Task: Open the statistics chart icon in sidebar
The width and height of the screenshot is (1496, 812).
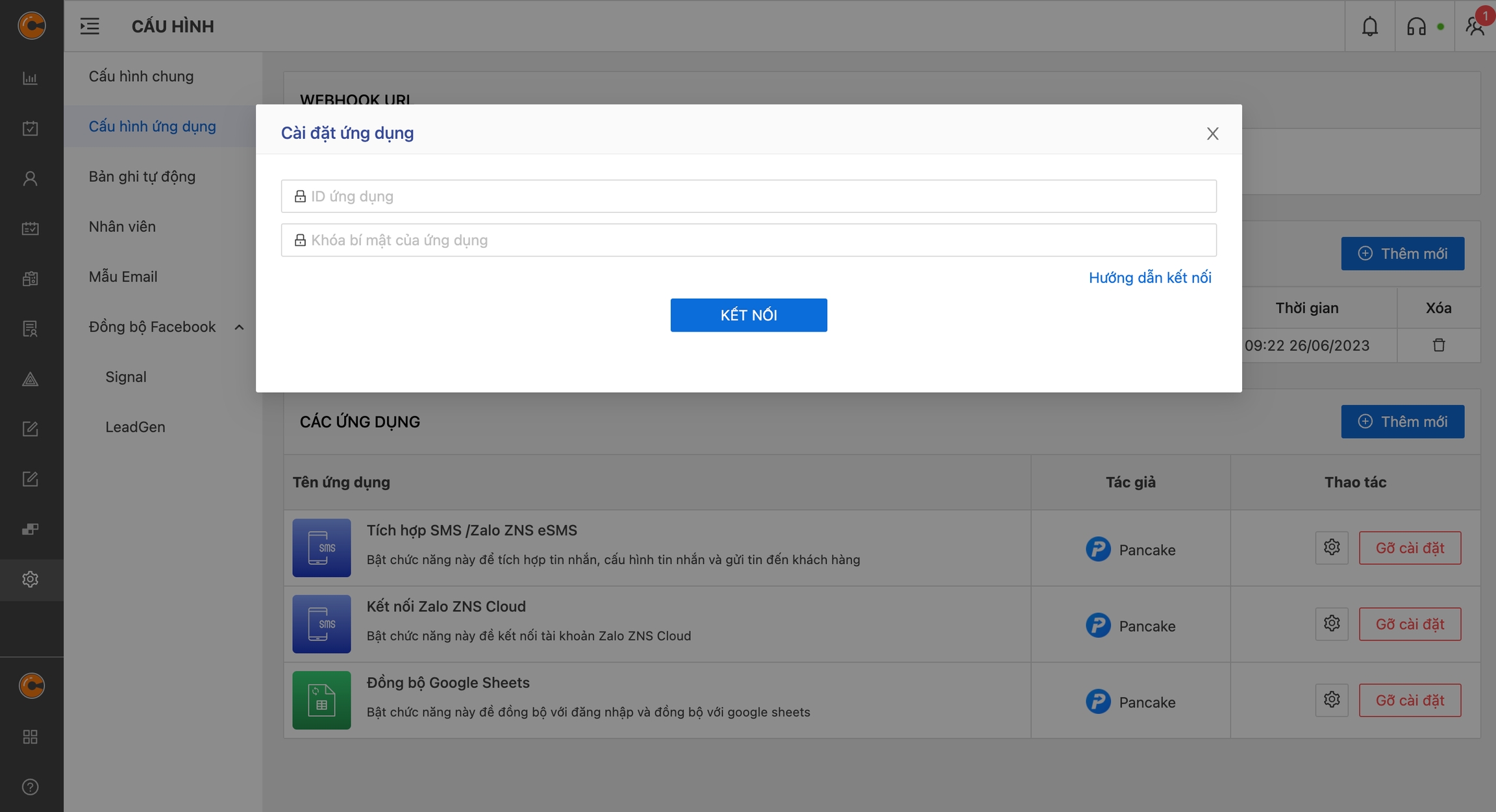Action: point(31,79)
